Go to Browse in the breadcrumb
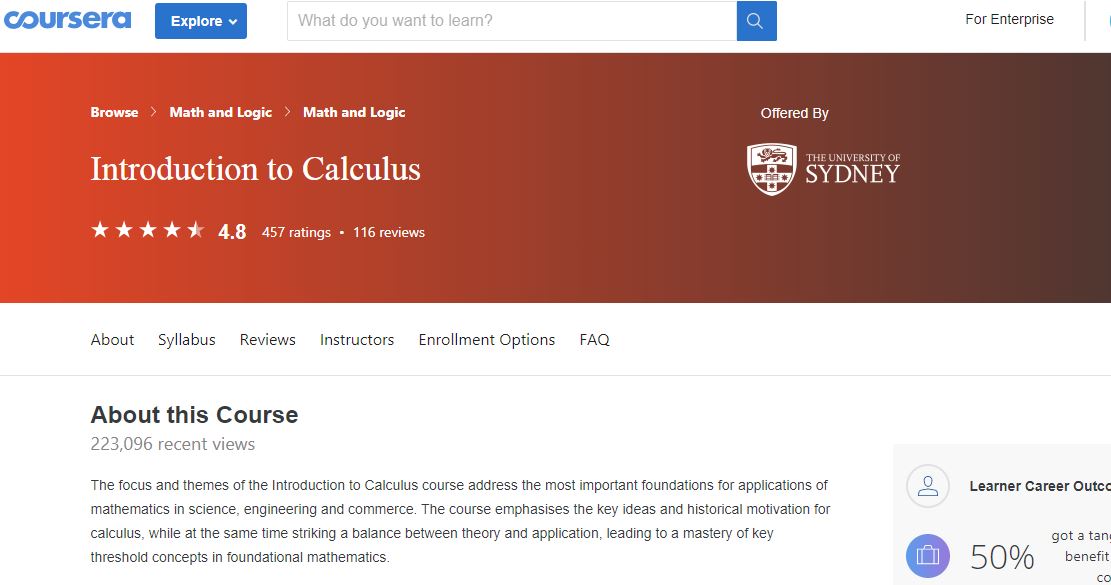The image size is (1111, 585). pyautogui.click(x=114, y=112)
